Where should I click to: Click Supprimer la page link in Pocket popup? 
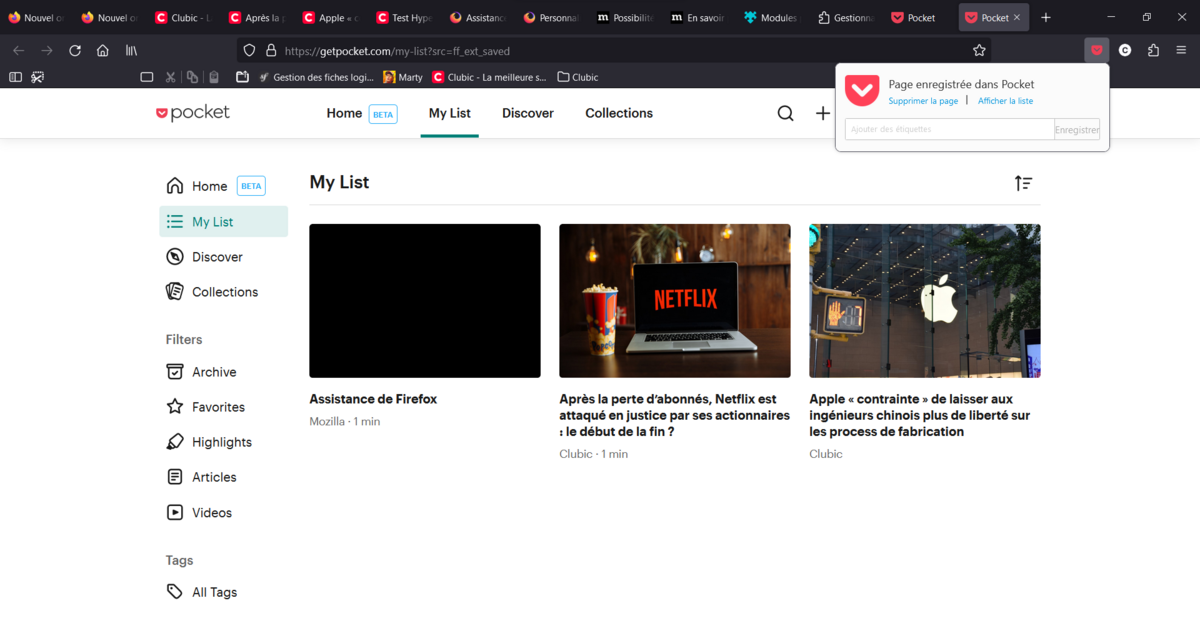[x=923, y=101]
